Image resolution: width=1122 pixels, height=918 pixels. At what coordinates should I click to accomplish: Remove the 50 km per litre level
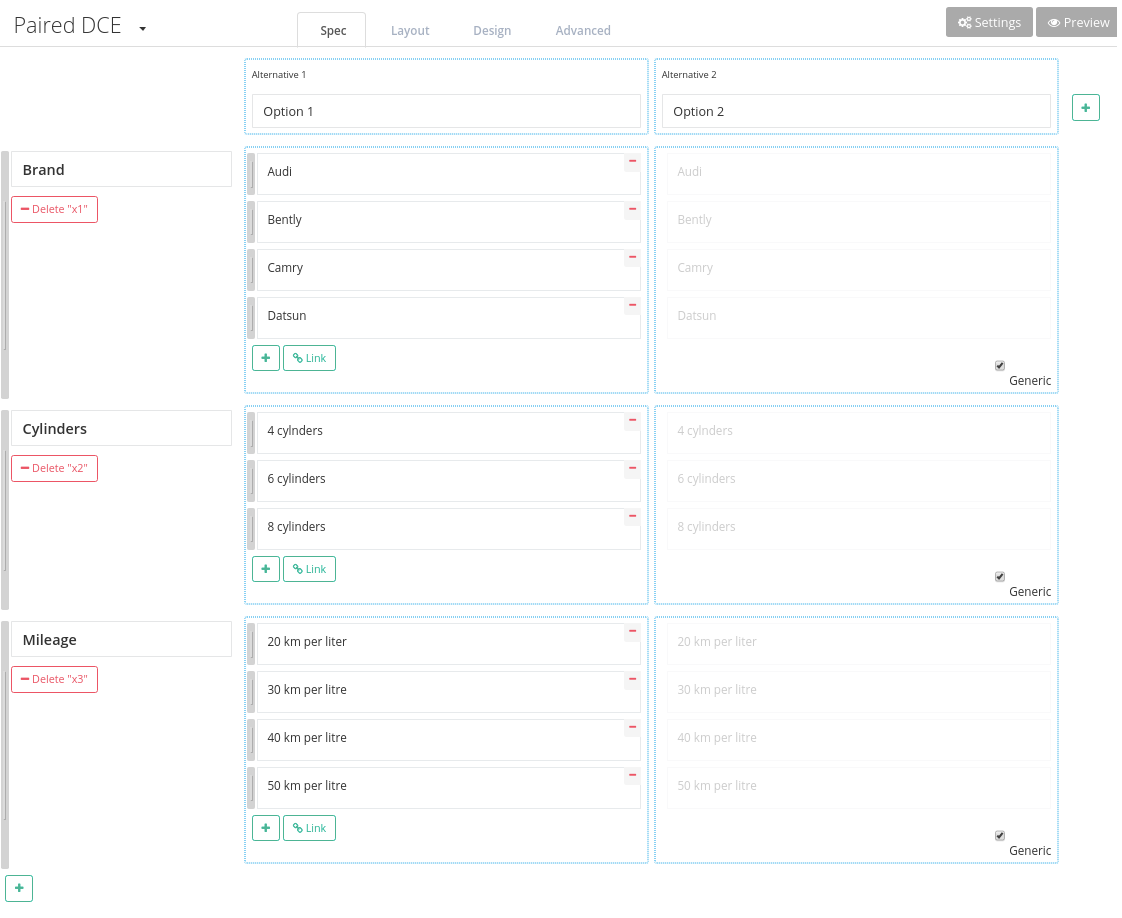pyautogui.click(x=632, y=773)
